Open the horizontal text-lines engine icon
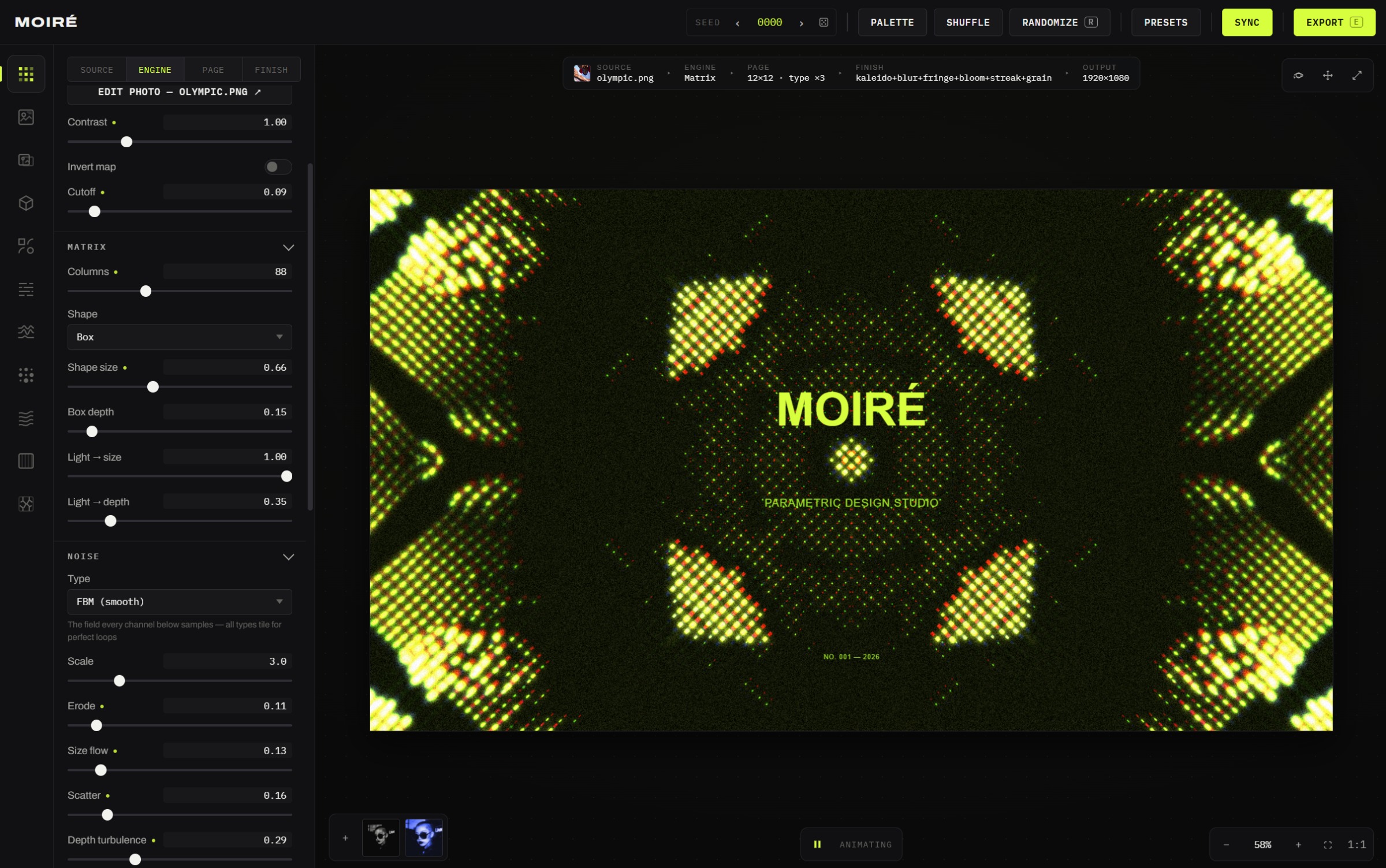This screenshot has height=868, width=1386. click(26, 289)
